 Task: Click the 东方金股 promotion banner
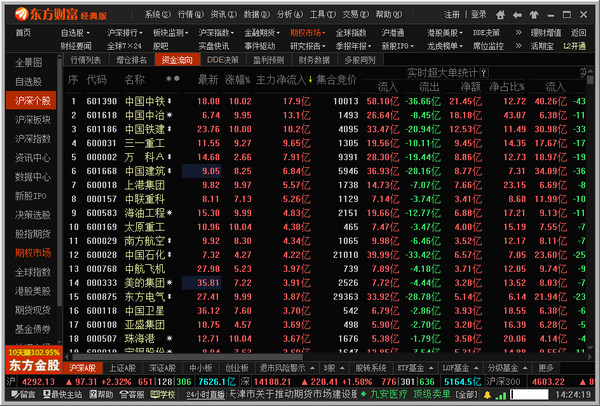[x=34, y=360]
